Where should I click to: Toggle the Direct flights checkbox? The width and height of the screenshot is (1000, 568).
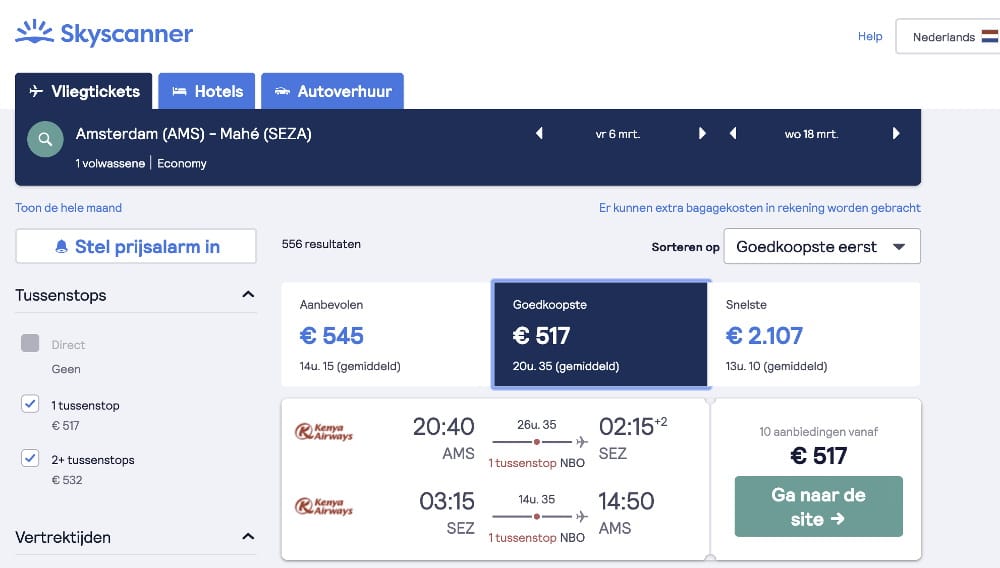pos(30,343)
